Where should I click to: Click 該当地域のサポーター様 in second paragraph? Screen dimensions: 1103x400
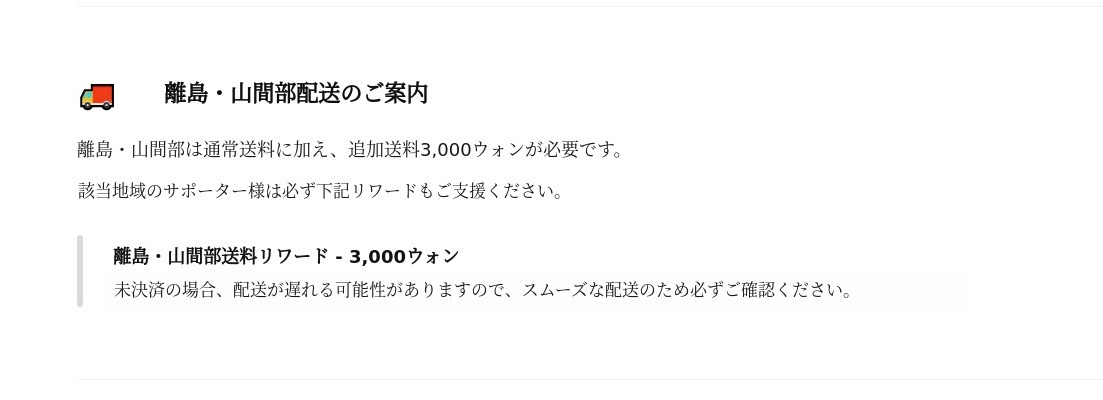pos(172,191)
